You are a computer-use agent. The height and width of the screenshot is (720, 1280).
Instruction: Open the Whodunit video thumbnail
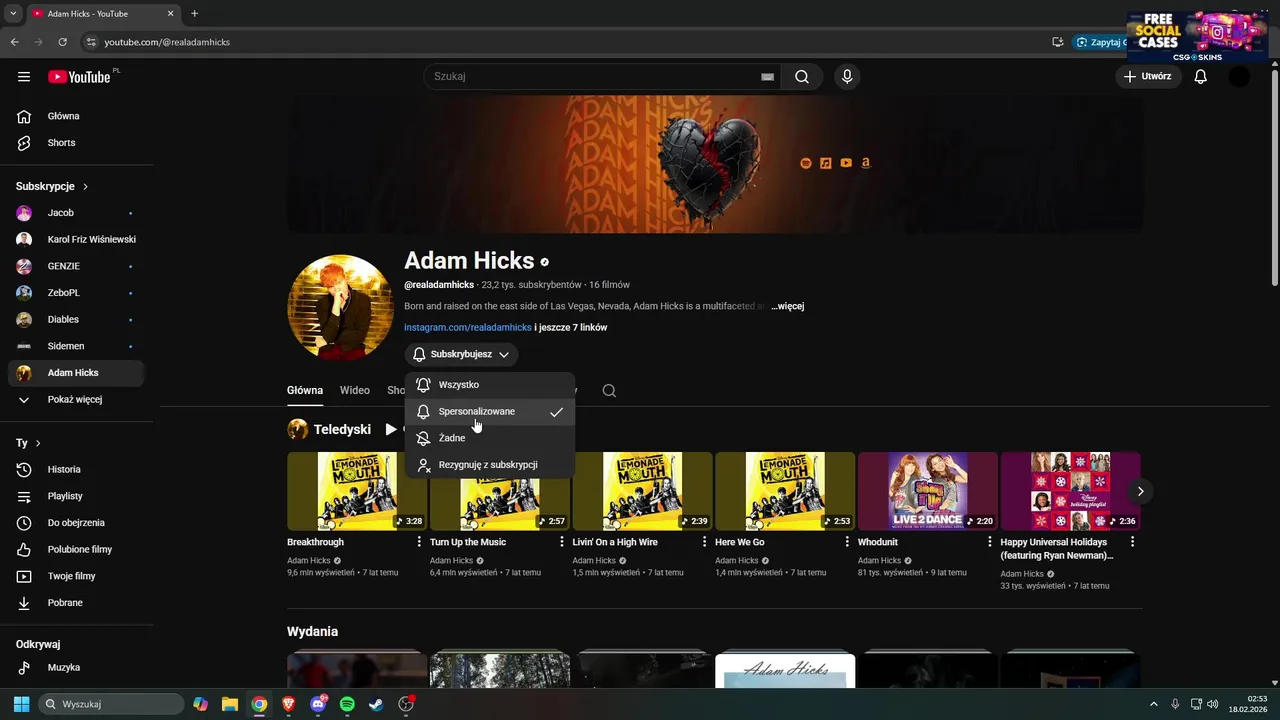pos(928,491)
